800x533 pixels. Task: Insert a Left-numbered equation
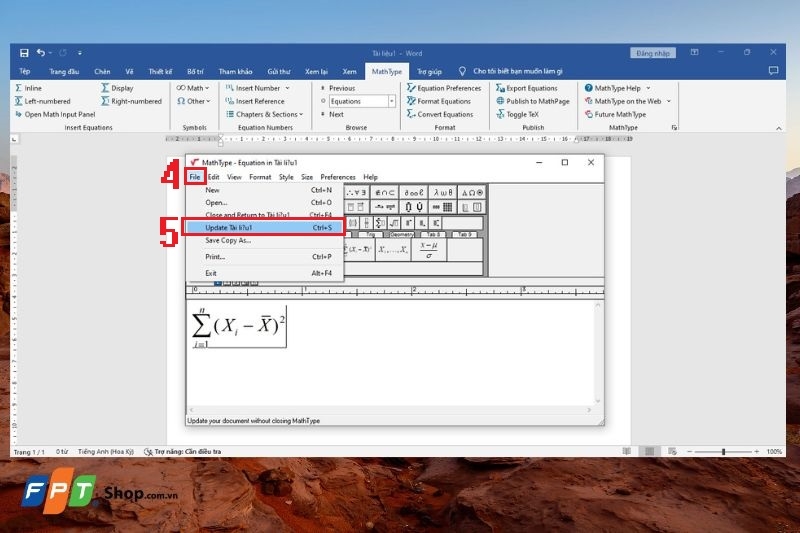42,101
